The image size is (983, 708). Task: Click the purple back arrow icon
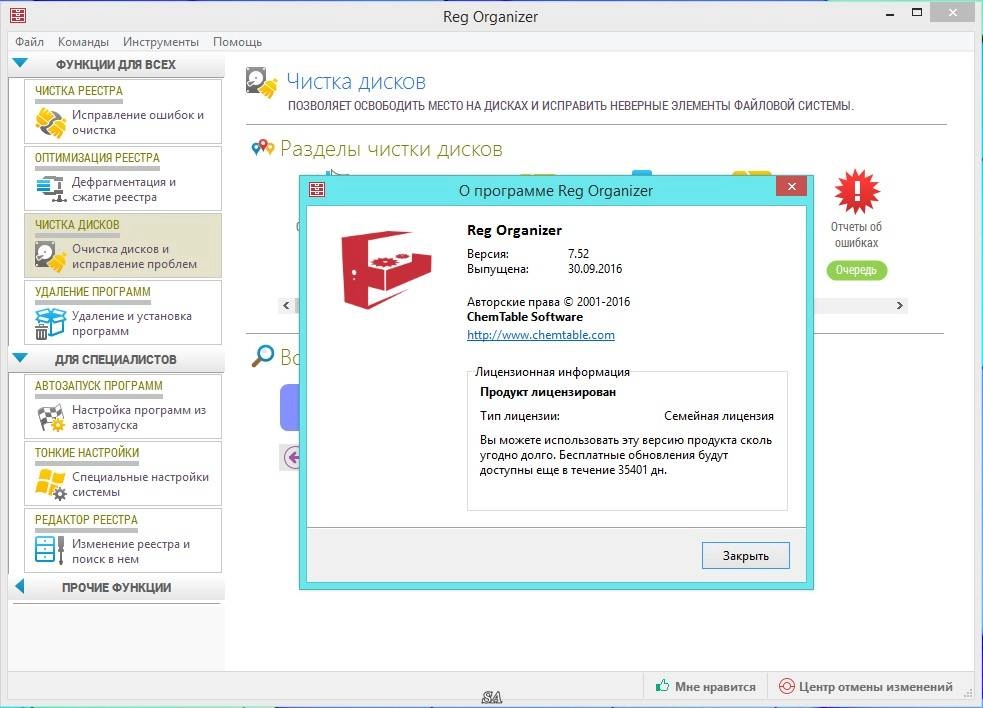292,457
